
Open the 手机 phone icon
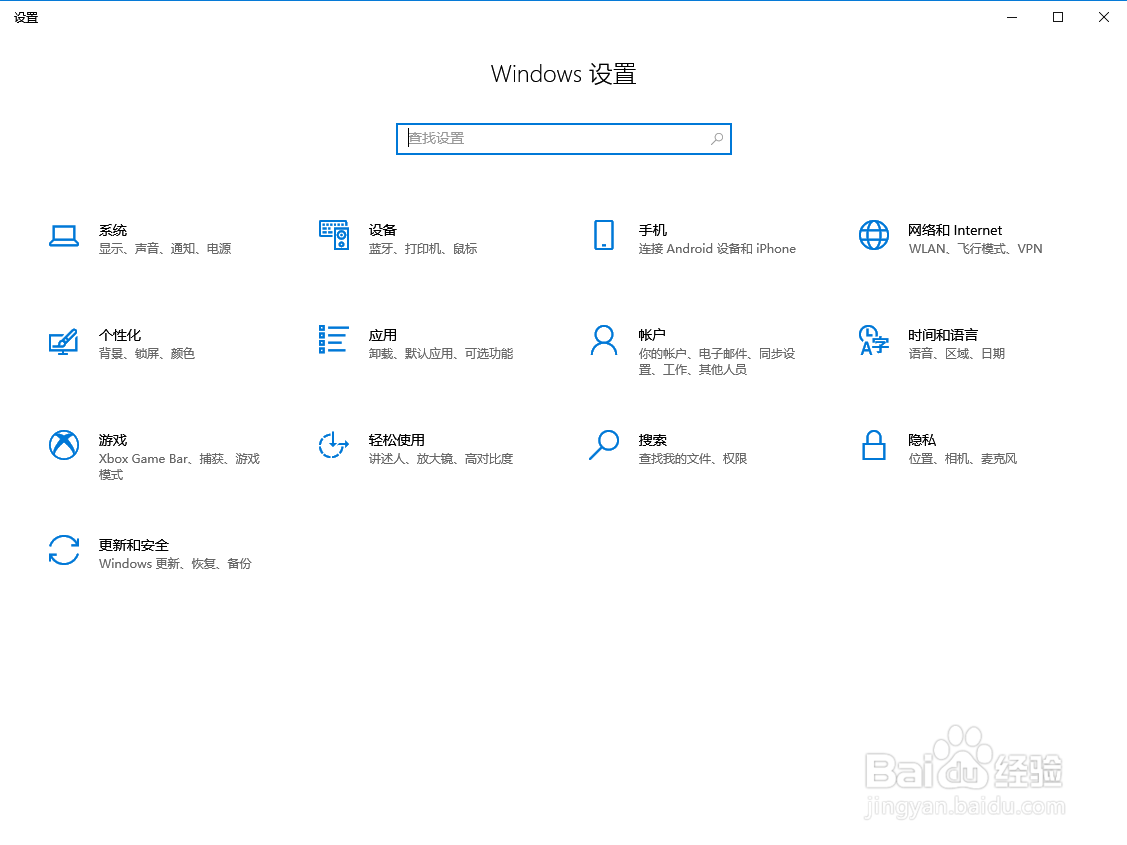(x=604, y=235)
